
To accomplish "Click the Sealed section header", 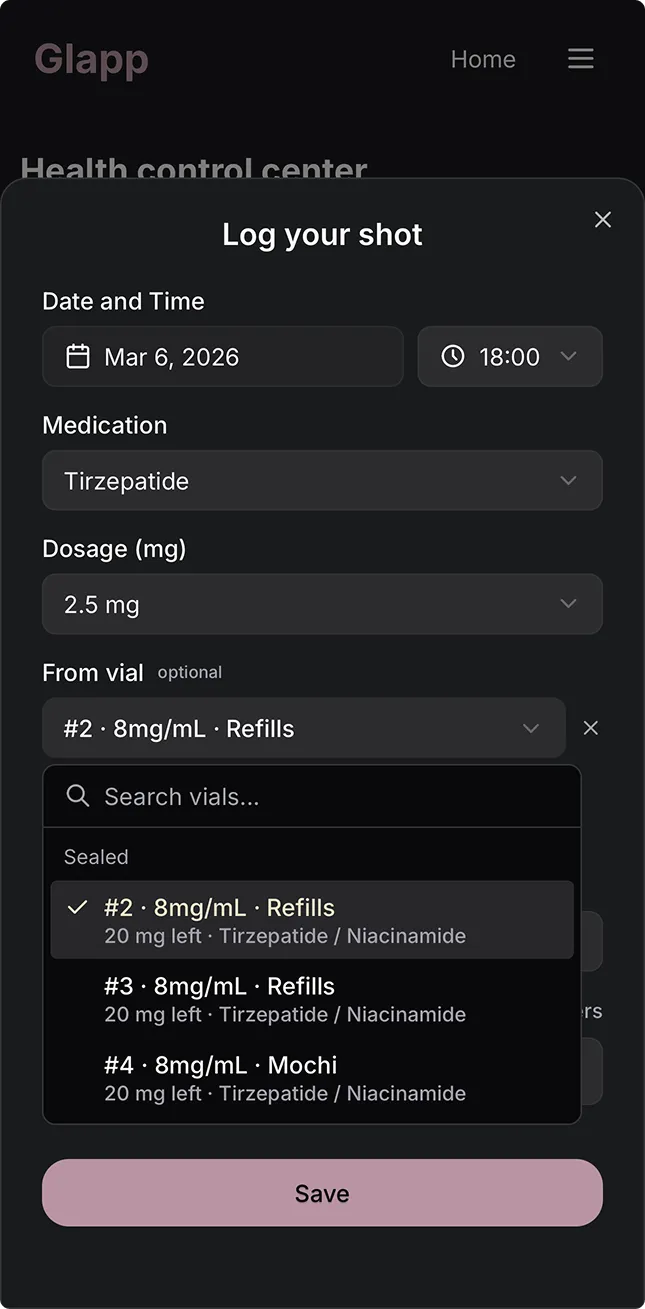I will point(95,857).
